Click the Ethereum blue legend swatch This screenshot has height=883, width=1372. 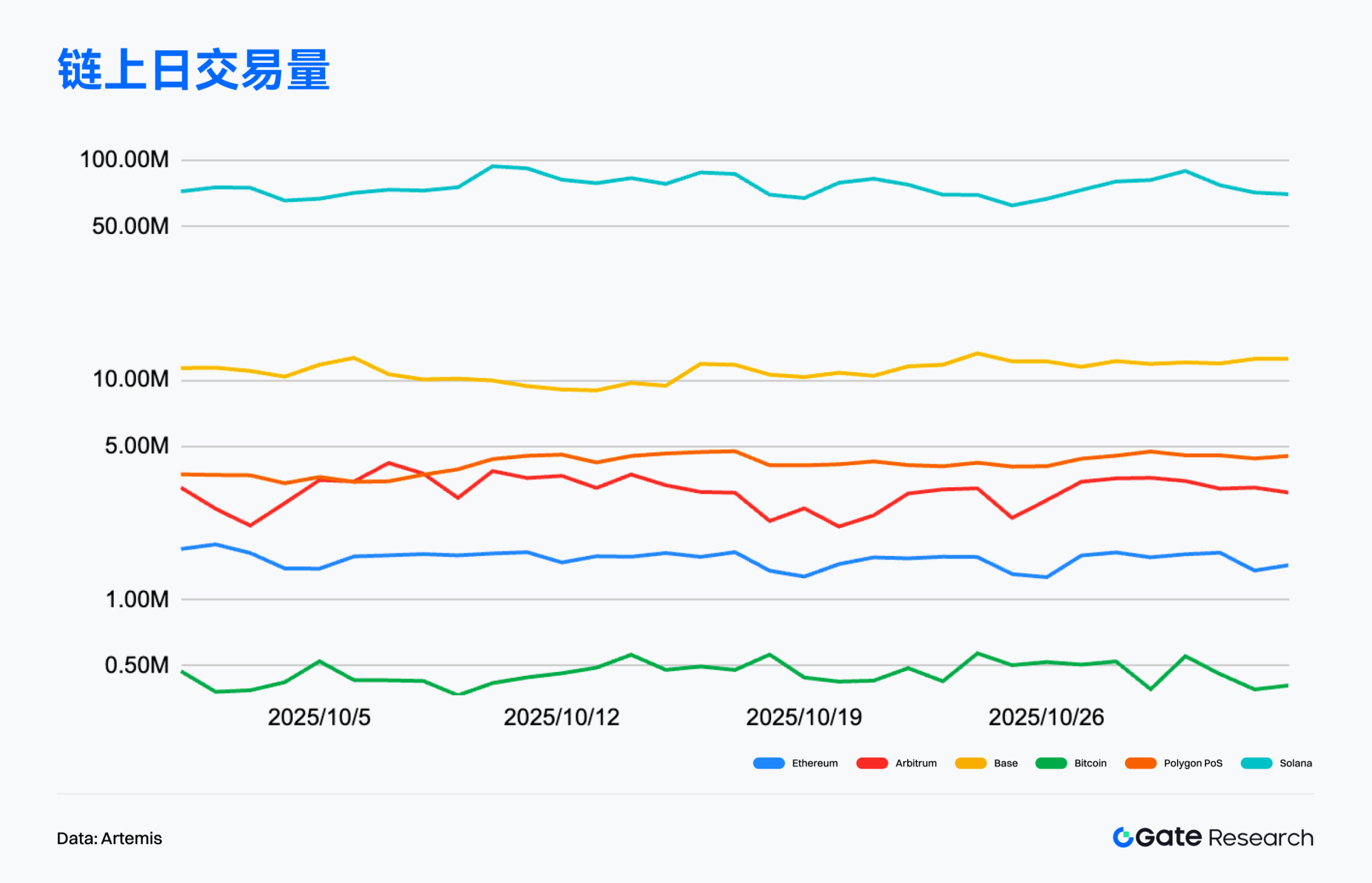[x=769, y=763]
